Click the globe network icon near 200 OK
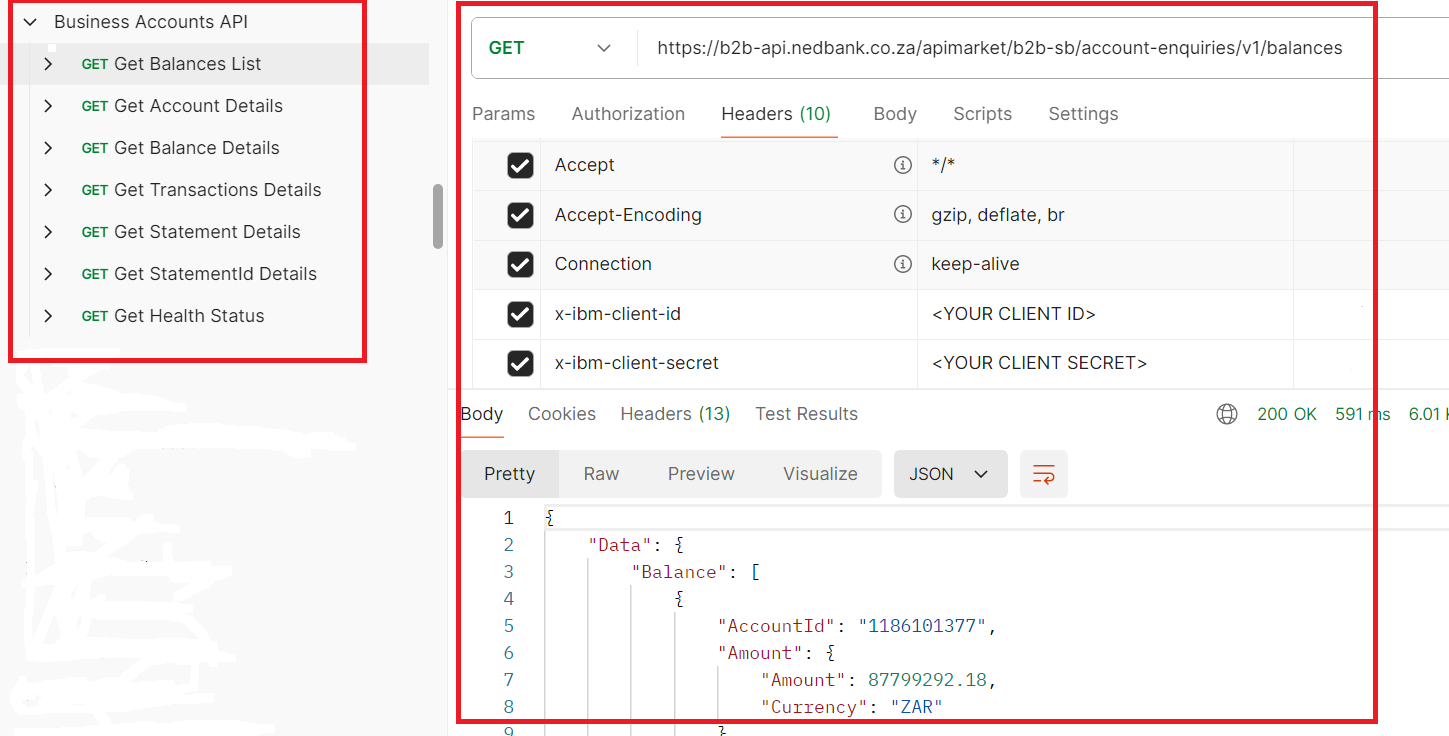The width and height of the screenshot is (1449, 736). click(x=1227, y=414)
